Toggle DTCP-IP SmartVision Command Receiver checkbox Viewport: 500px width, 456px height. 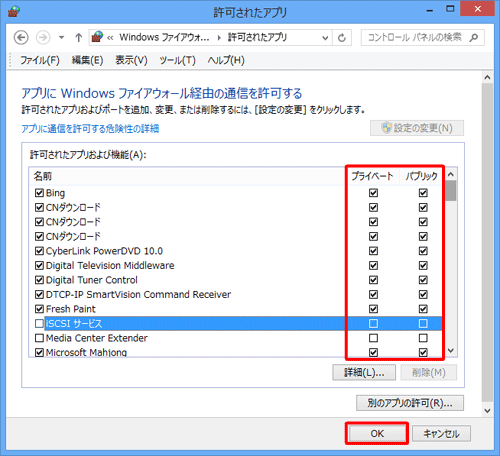coord(39,295)
